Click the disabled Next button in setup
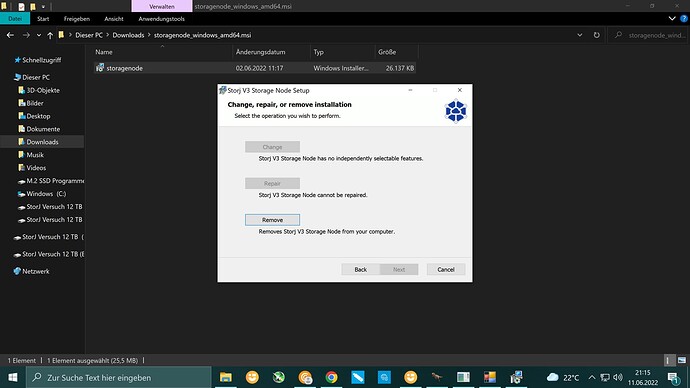690x388 pixels. pyautogui.click(x=399, y=269)
